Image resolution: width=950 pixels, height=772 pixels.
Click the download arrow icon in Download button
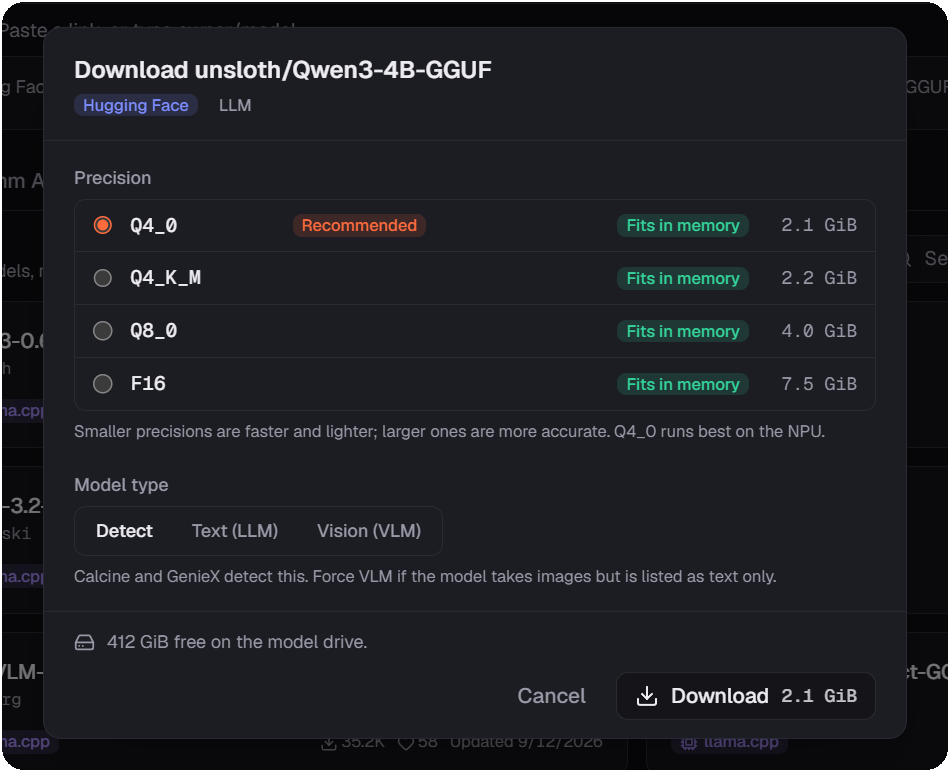point(646,696)
